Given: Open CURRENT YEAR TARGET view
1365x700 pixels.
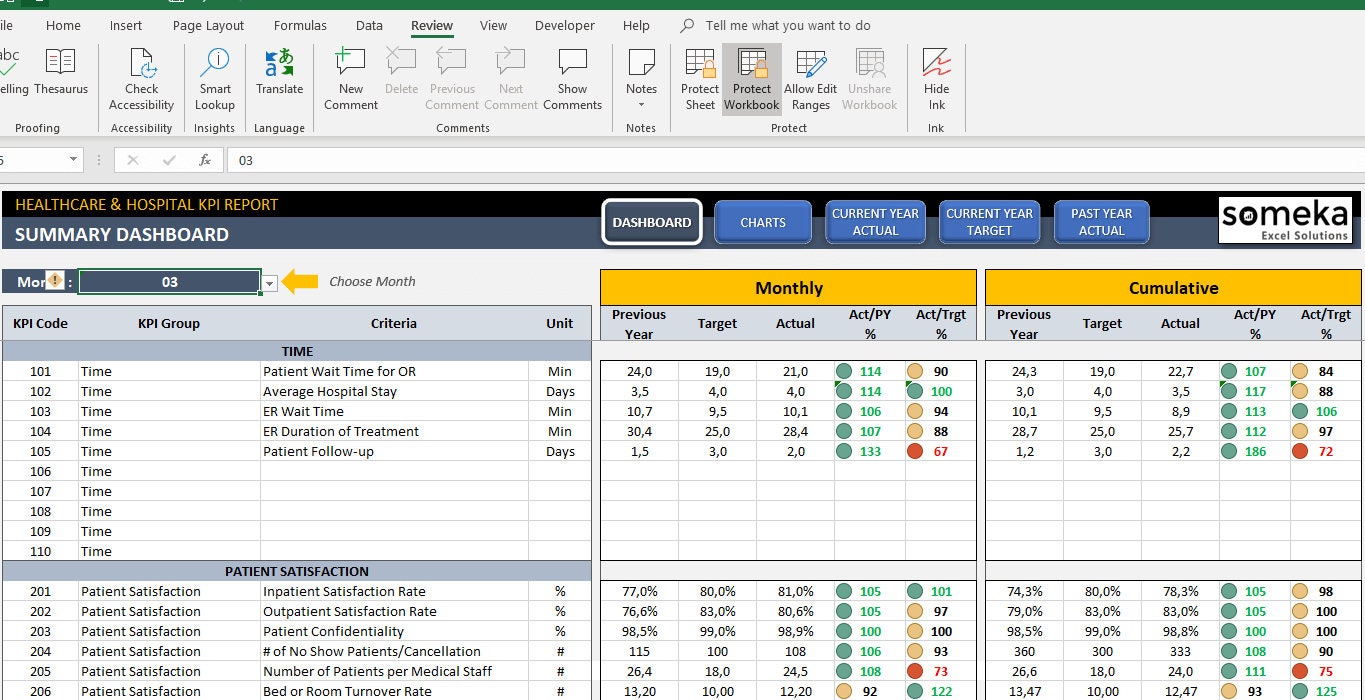Looking at the screenshot, I should pos(989,222).
